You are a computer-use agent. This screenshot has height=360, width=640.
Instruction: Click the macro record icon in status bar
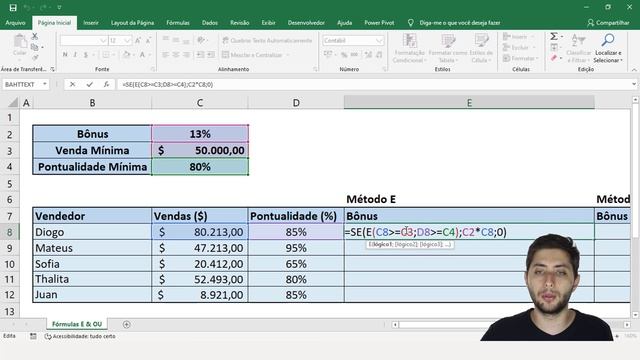click(x=33, y=336)
